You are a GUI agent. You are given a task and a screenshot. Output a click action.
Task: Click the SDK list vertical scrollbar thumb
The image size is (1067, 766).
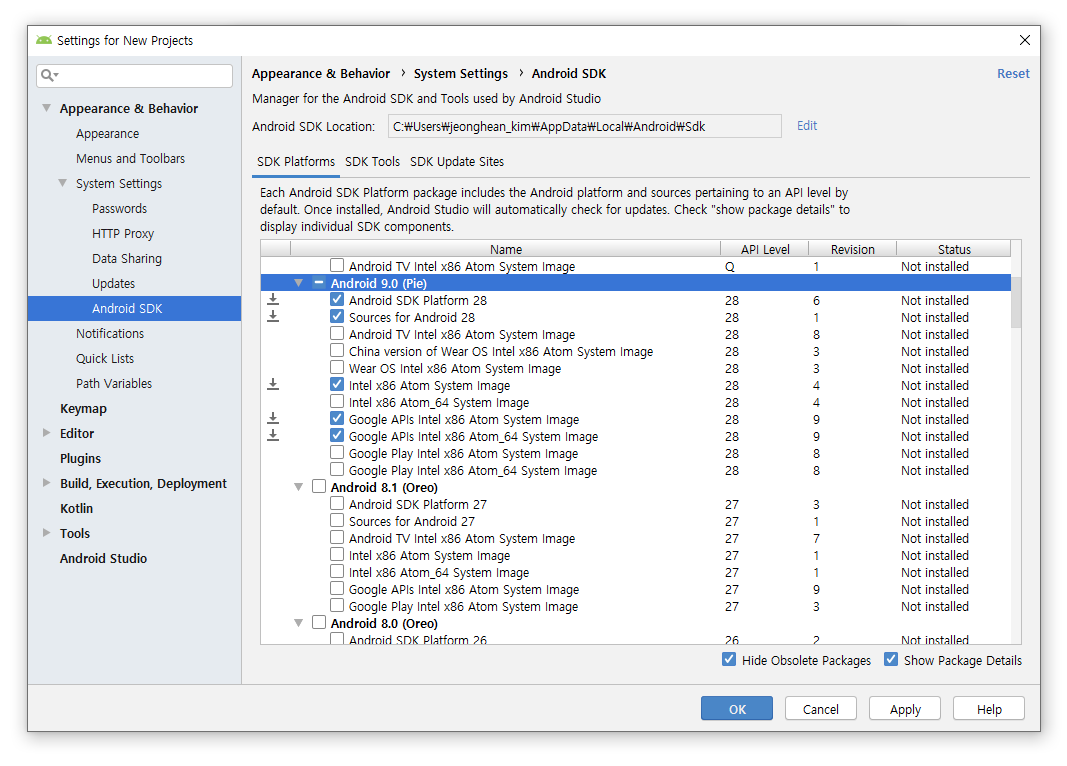coord(1016,302)
